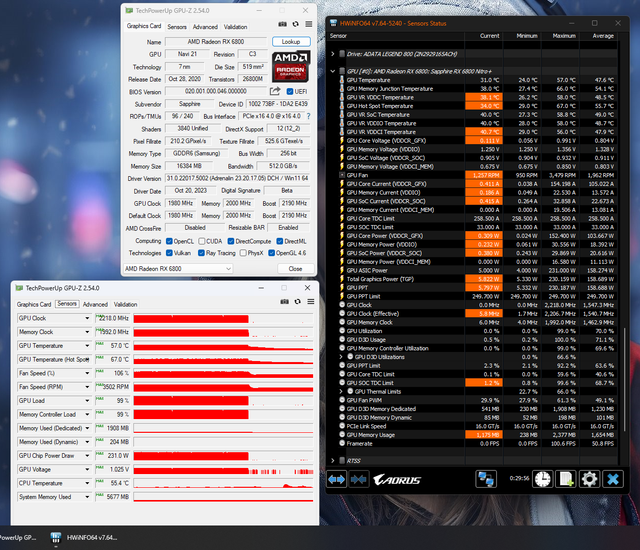Collapse the GPU AMD Radeon RX 6800 sensor group
Viewport: 640px width, 550px height.
pyautogui.click(x=333, y=71)
